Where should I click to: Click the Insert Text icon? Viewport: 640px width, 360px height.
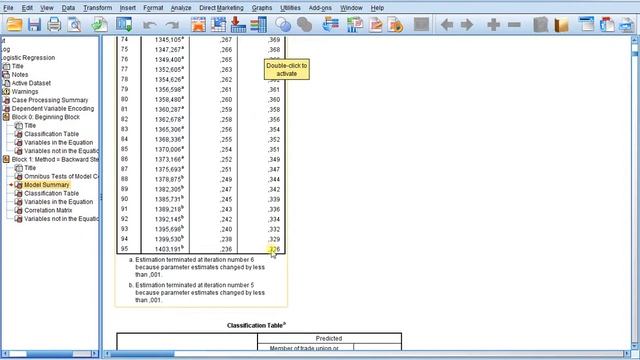[x=627, y=24]
